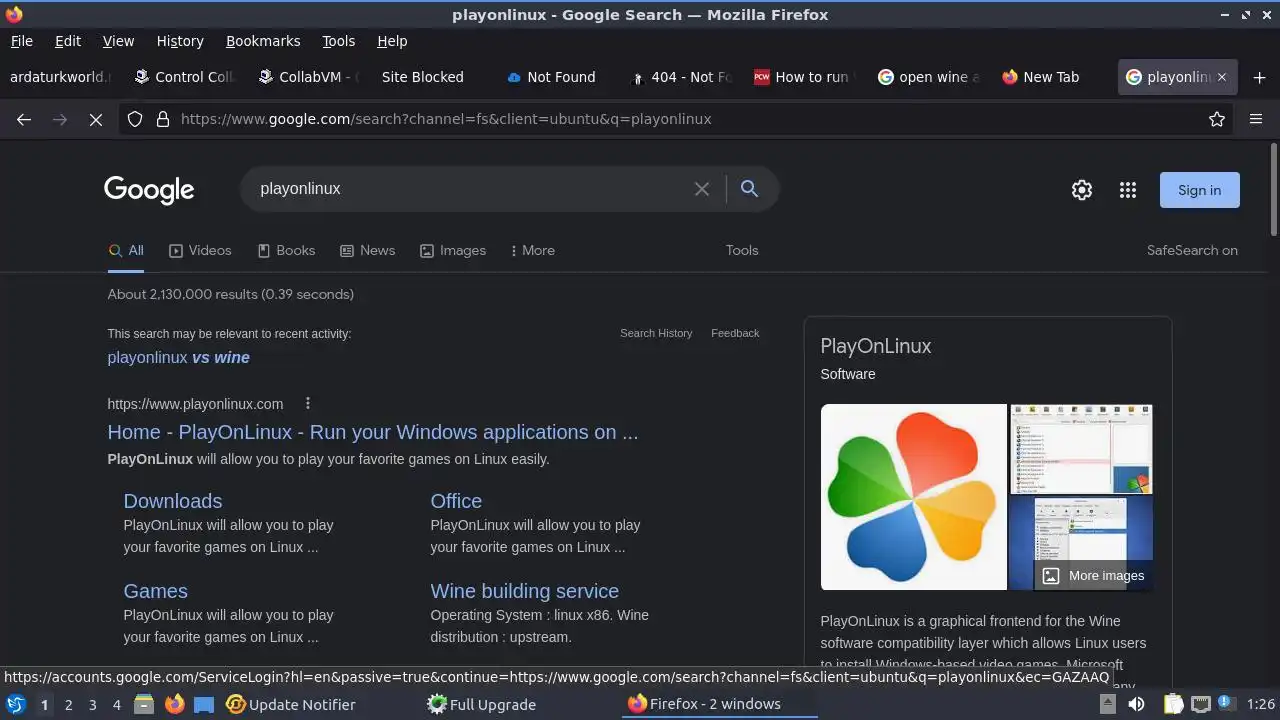Screen dimensions: 1280x720
Task: Switch to the Control Coll tab
Action: [183, 77]
